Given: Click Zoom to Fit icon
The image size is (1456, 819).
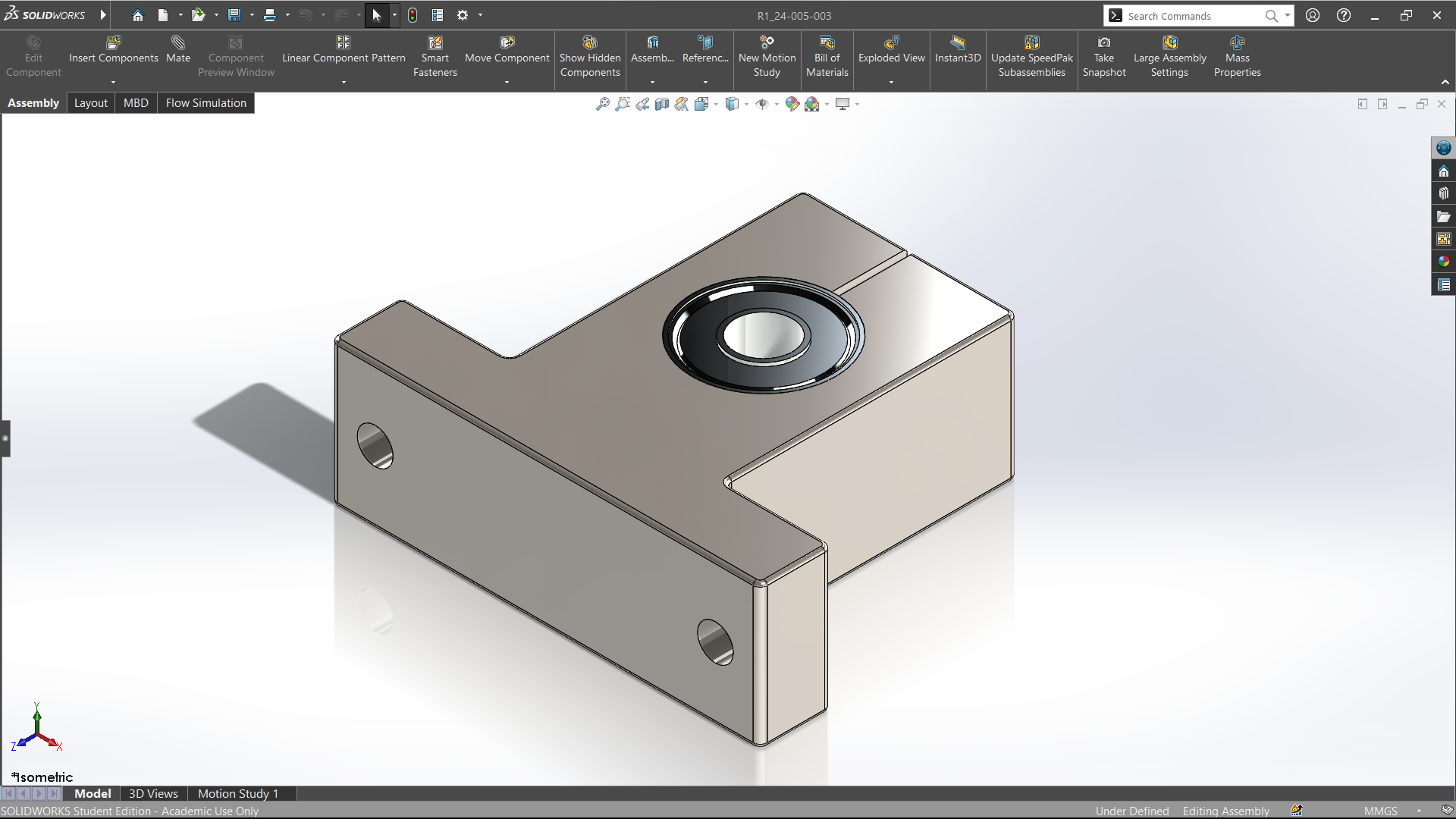Looking at the screenshot, I should pyautogui.click(x=603, y=105).
